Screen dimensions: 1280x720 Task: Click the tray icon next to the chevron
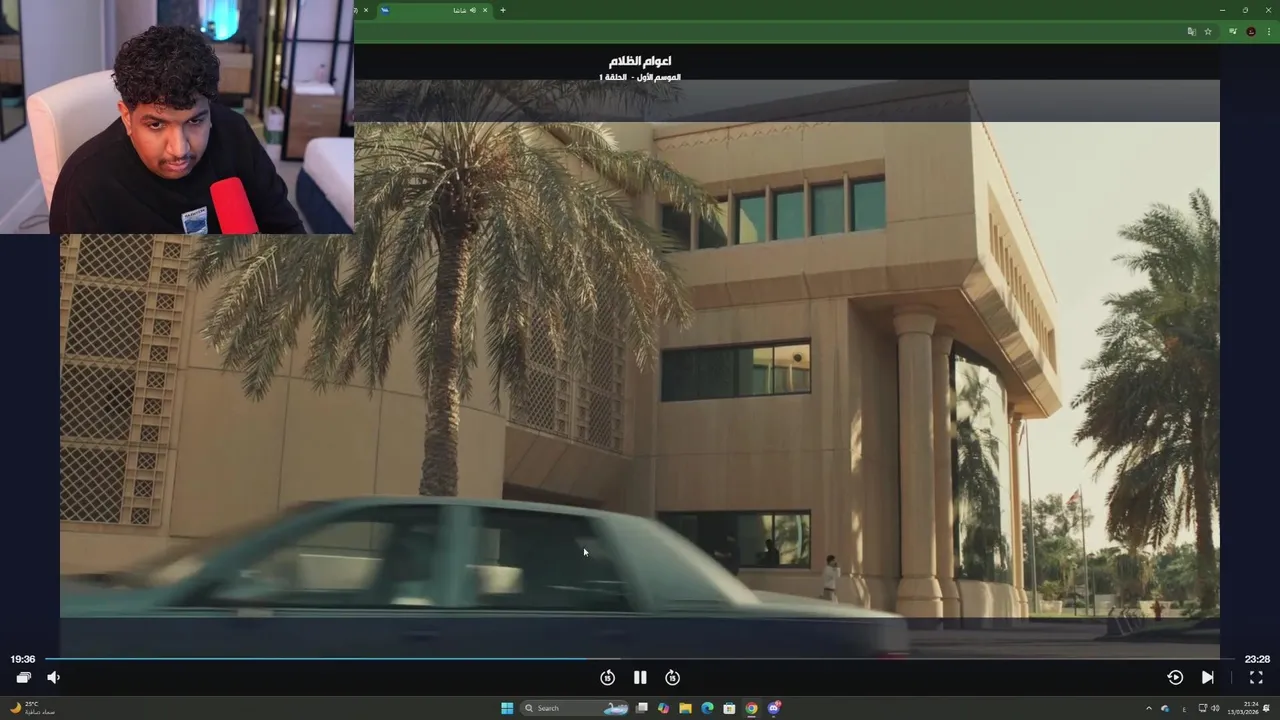(x=1165, y=708)
